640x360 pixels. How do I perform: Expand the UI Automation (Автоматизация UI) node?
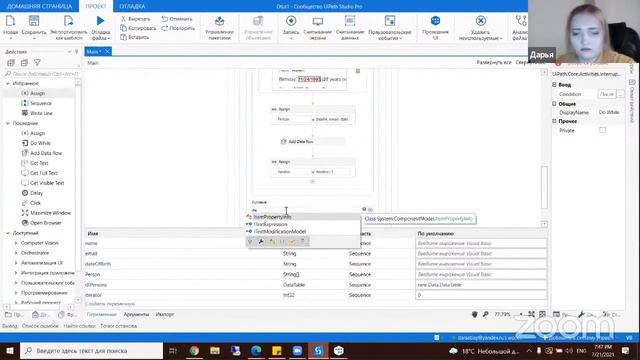pos(16,263)
